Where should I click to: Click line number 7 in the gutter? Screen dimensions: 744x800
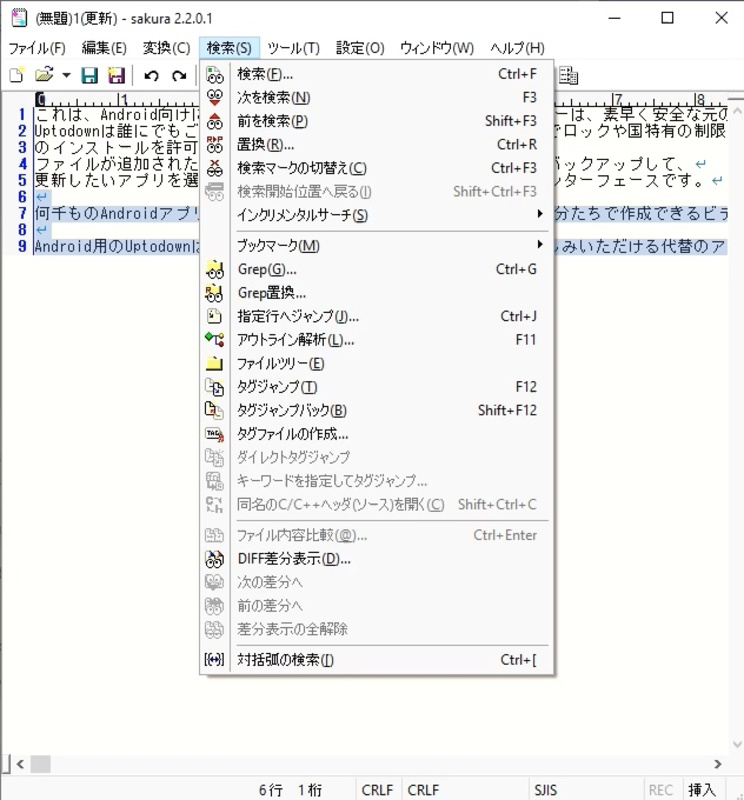tap(22, 213)
